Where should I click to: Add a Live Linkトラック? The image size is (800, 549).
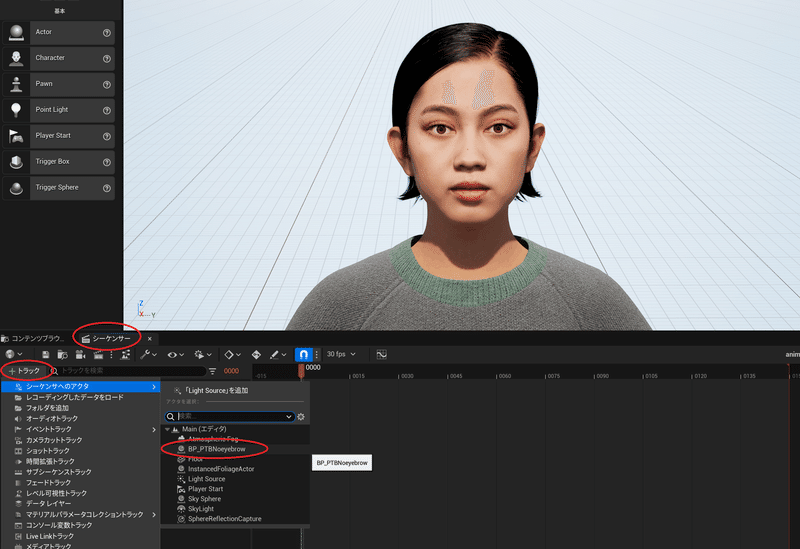click(81, 536)
